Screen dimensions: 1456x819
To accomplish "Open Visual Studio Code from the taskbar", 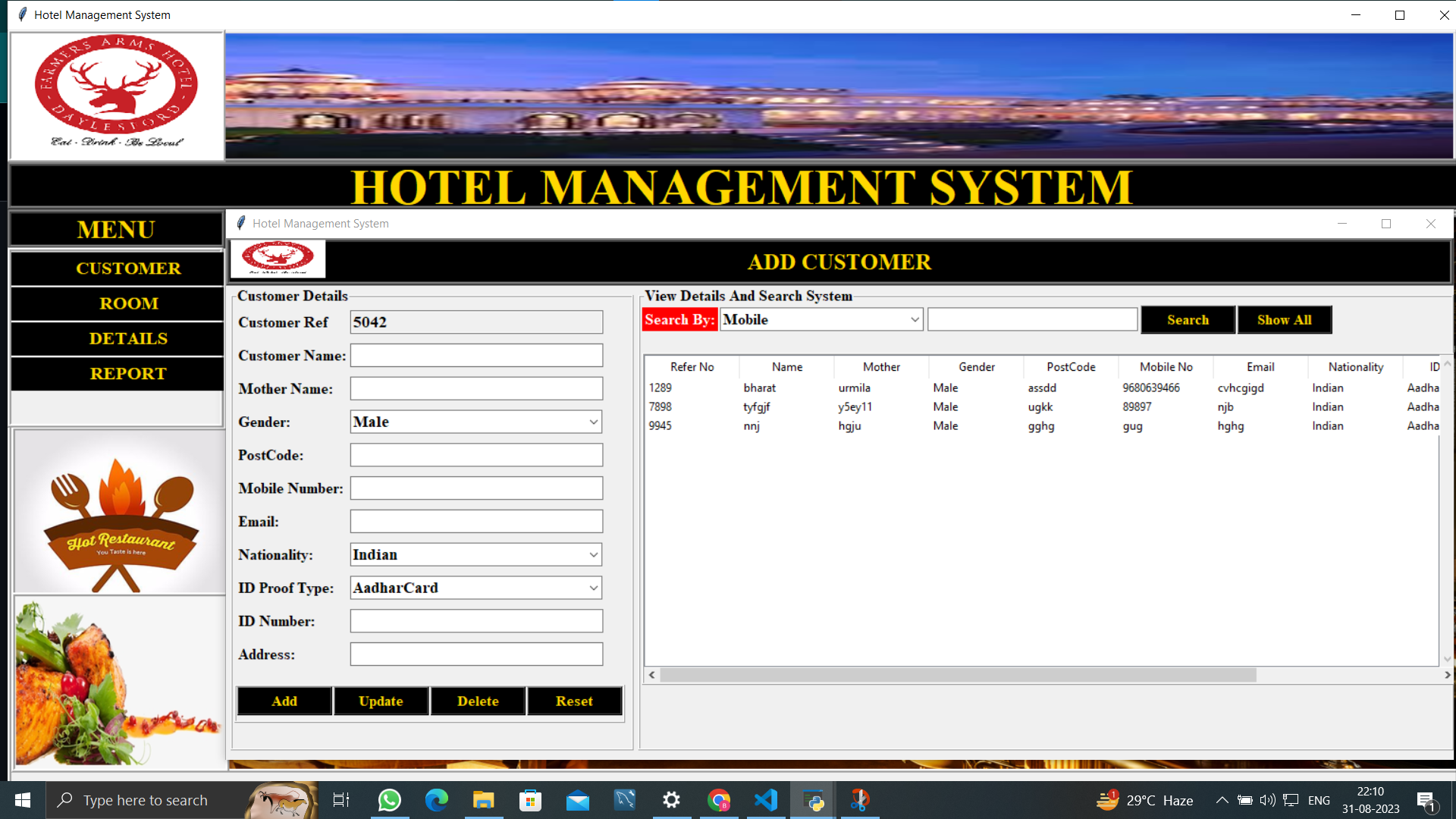I will point(766,800).
